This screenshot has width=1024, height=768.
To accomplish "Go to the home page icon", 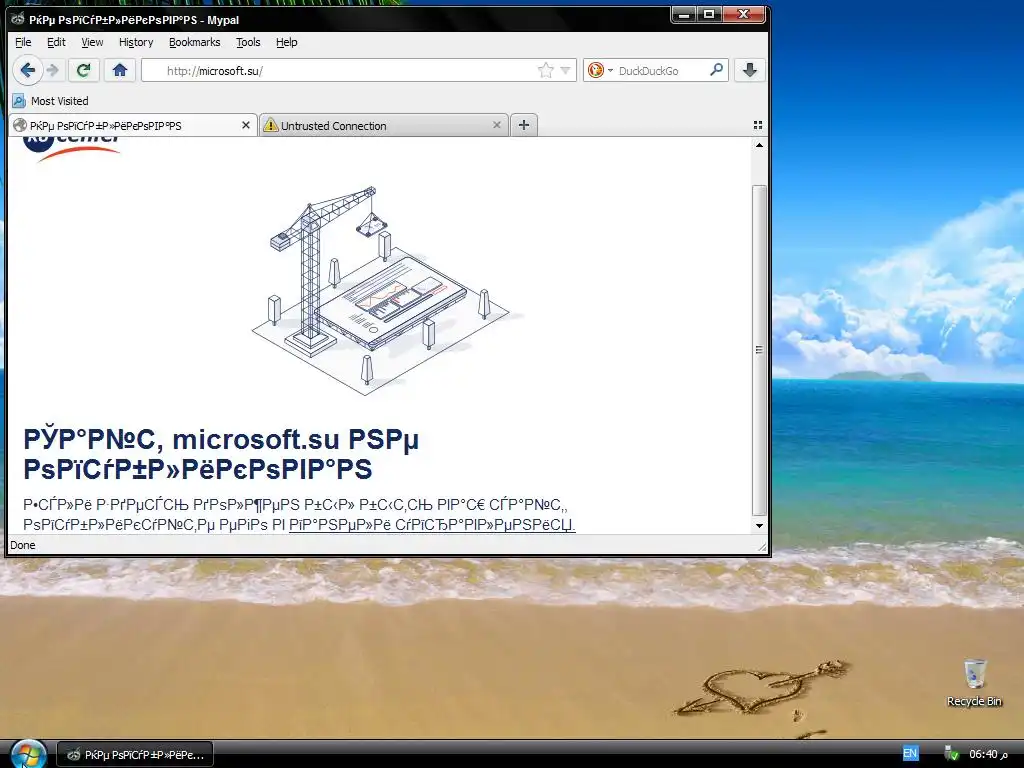I will [120, 70].
